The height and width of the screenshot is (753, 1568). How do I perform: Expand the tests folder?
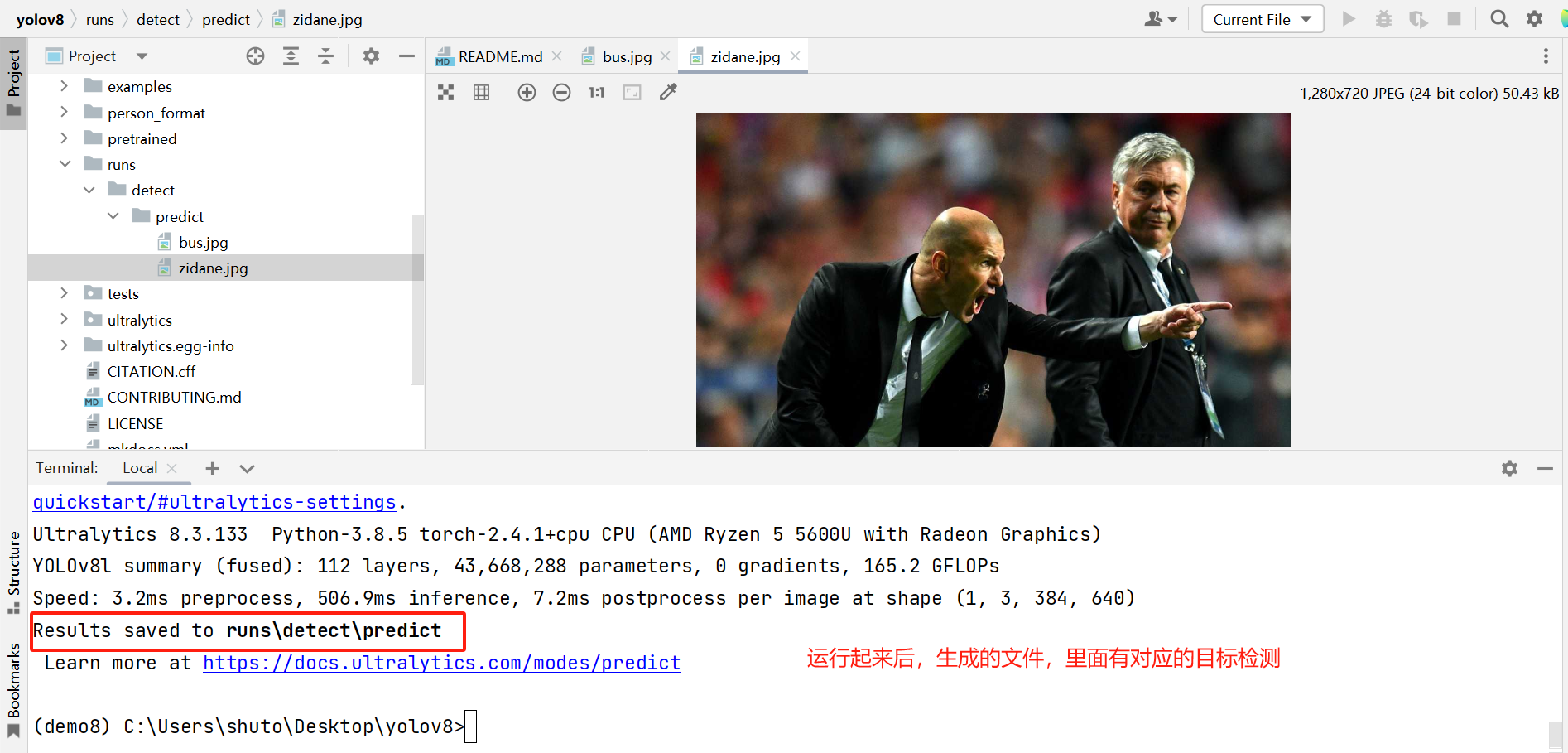point(65,292)
